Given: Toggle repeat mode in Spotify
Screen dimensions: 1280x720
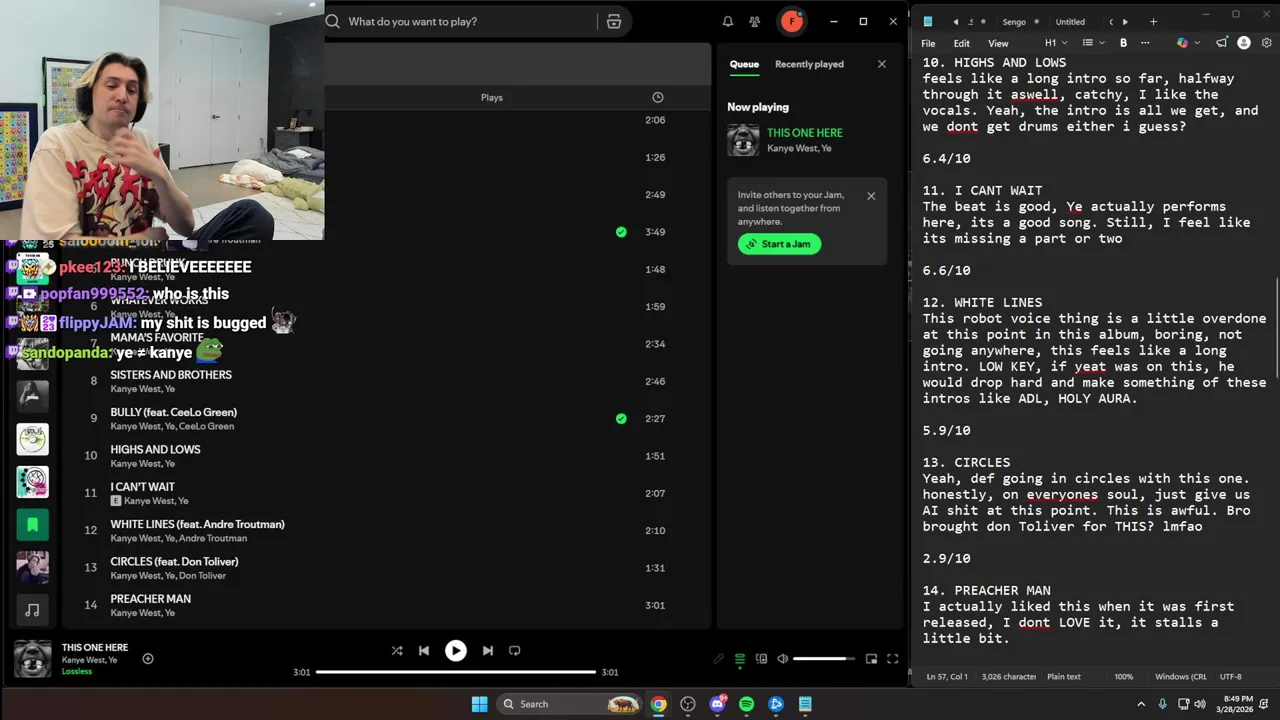Looking at the screenshot, I should (515, 650).
